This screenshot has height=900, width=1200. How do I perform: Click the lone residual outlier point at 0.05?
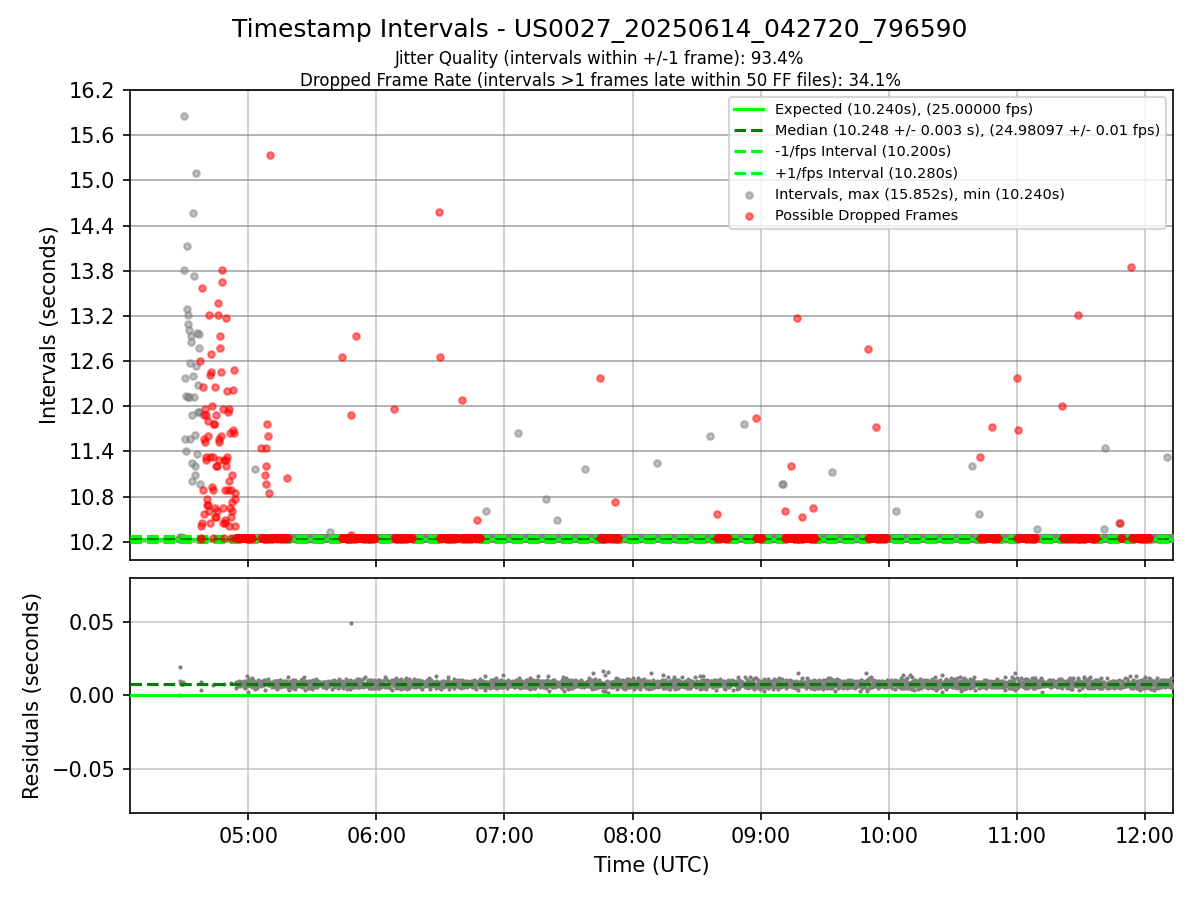351,623
